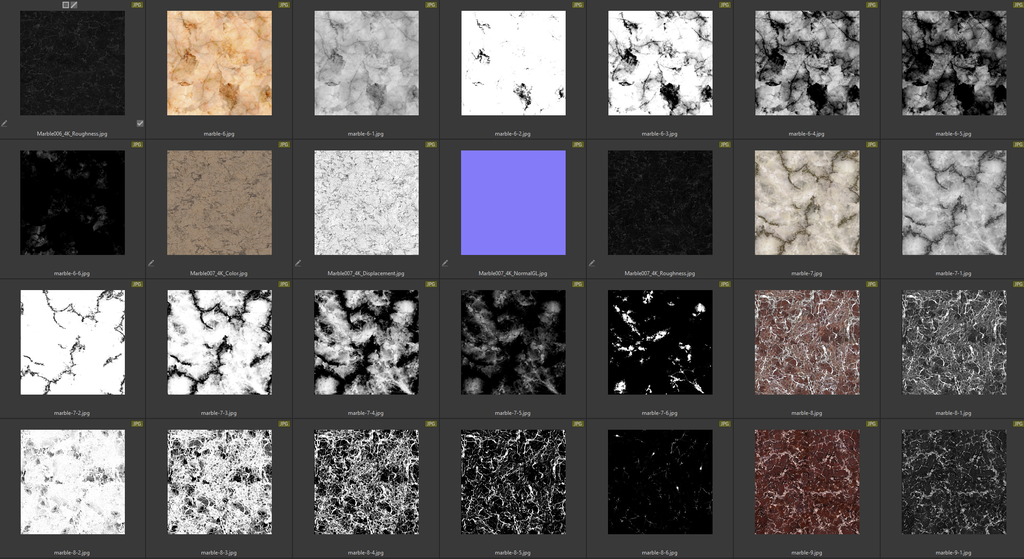Image resolution: width=1024 pixels, height=559 pixels.
Task: Select the marble-7-1.jpg thumbnail
Action: point(954,202)
